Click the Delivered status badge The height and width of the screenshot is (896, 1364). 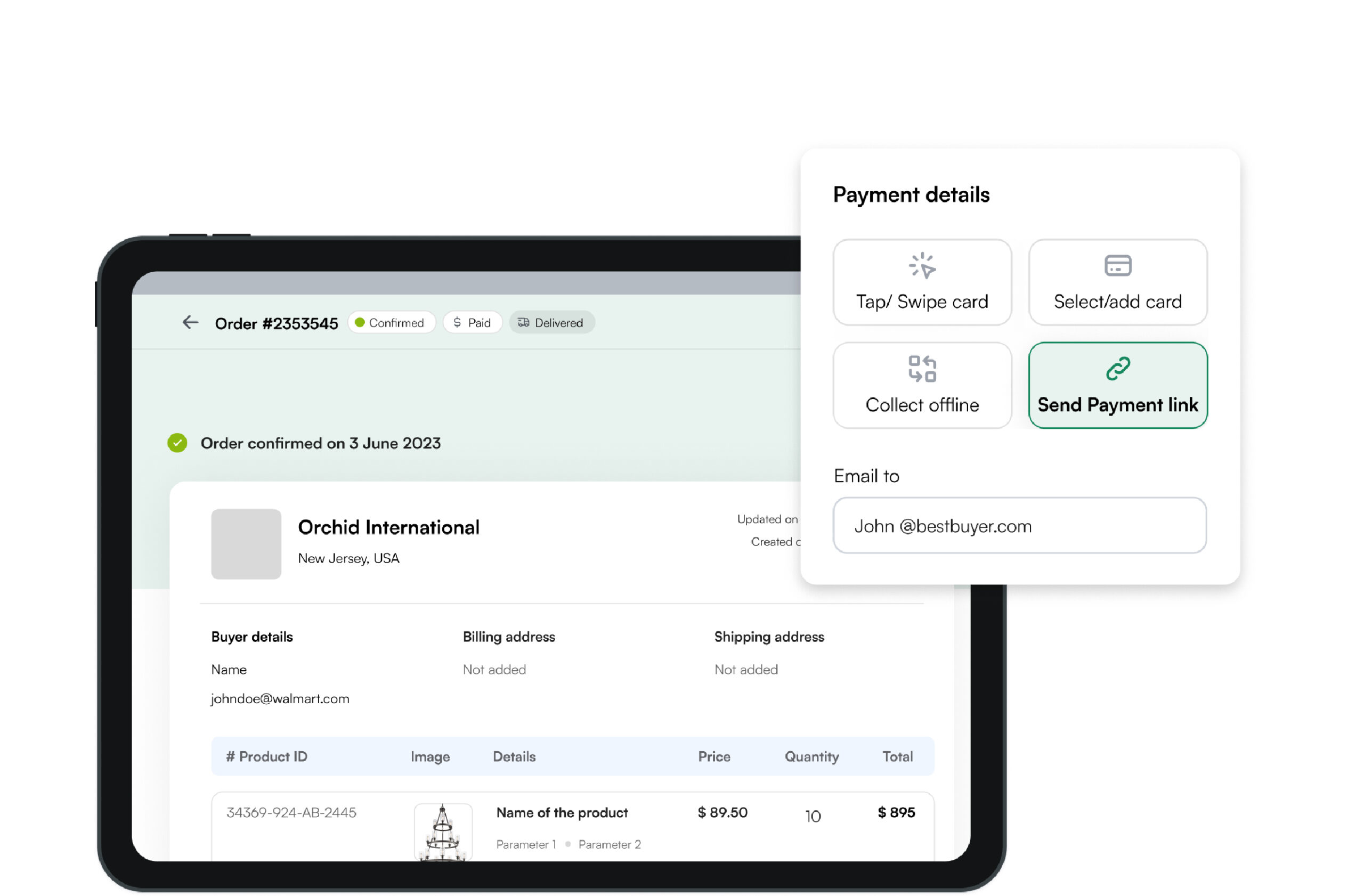tap(551, 322)
